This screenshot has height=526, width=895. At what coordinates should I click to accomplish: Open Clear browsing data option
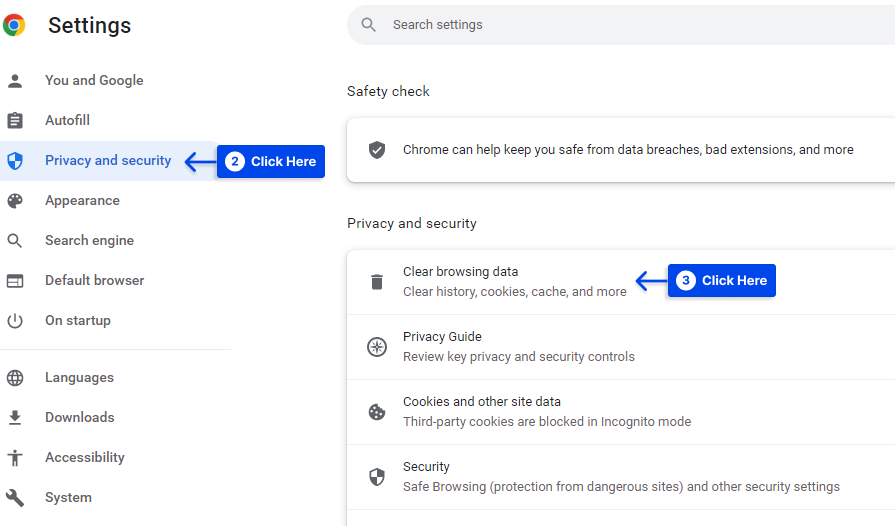[621, 282]
